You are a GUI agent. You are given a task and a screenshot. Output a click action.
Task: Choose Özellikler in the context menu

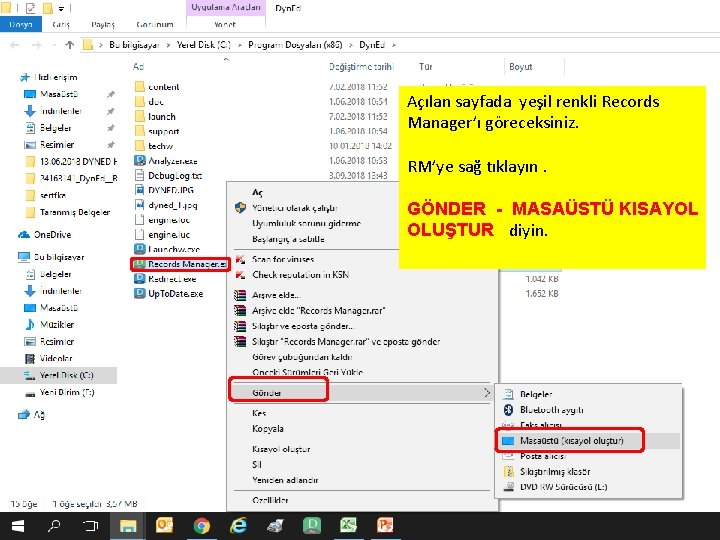point(270,500)
